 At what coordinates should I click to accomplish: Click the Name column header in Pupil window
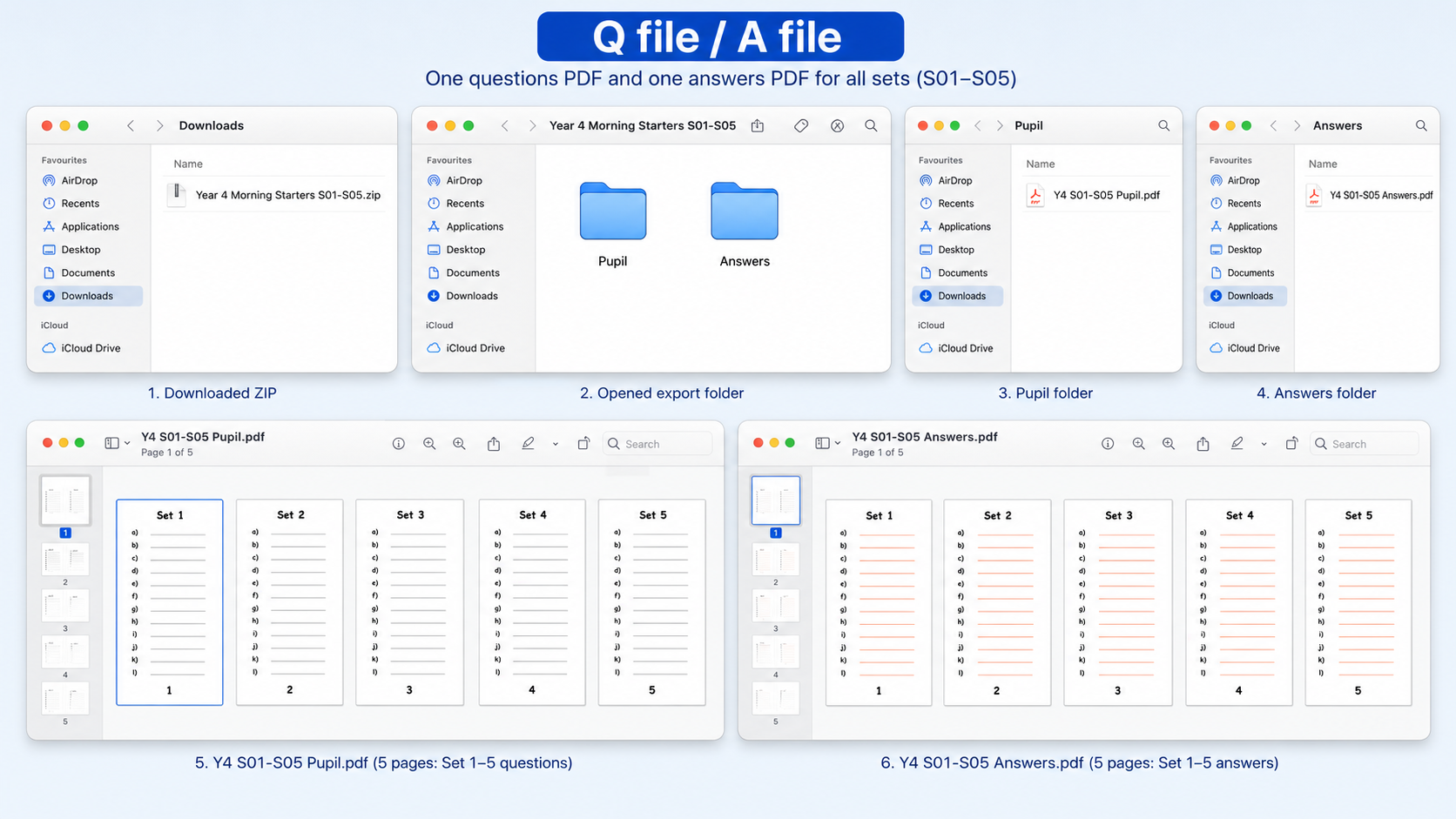click(1040, 164)
